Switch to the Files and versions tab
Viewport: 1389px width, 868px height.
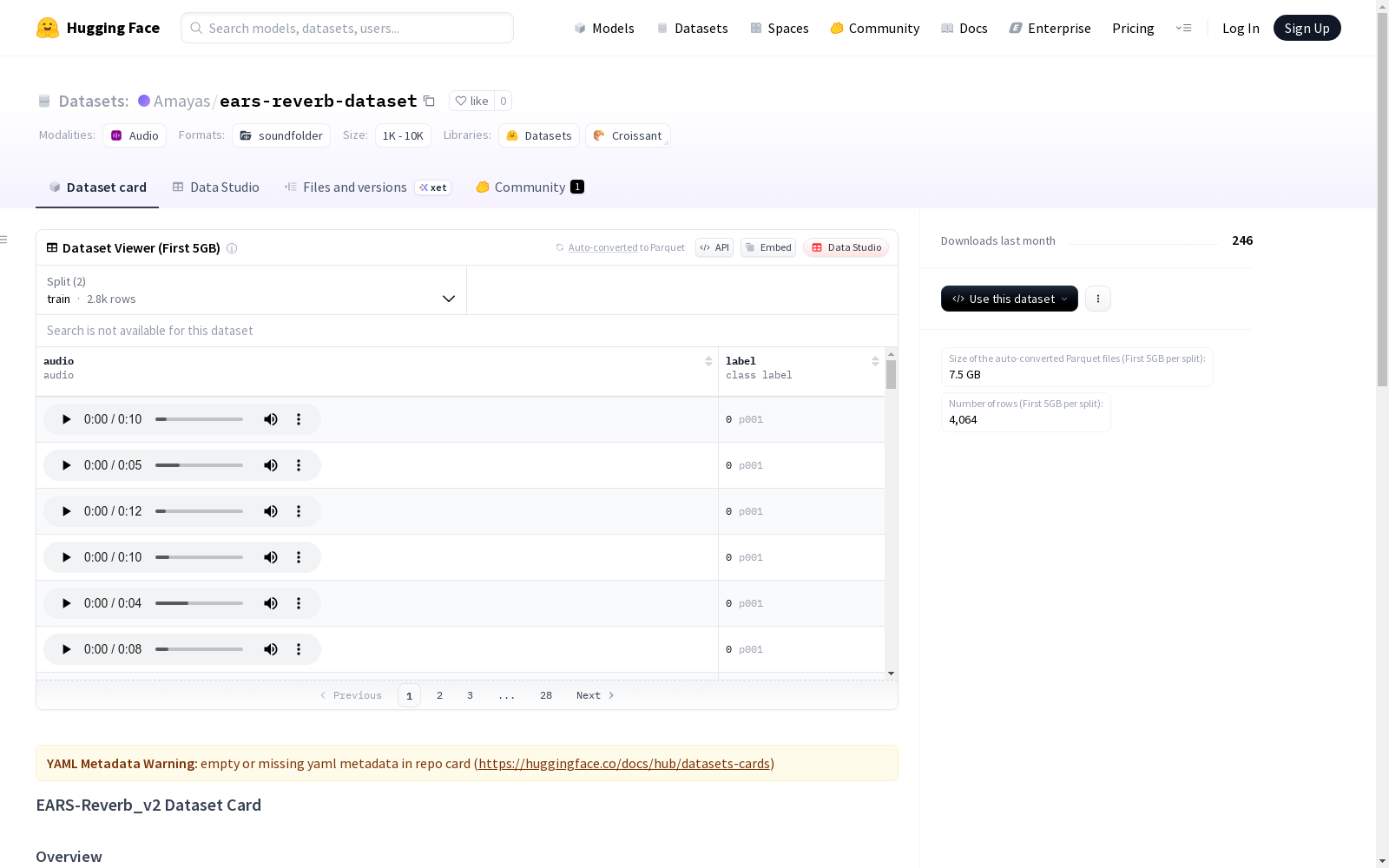[x=354, y=187]
